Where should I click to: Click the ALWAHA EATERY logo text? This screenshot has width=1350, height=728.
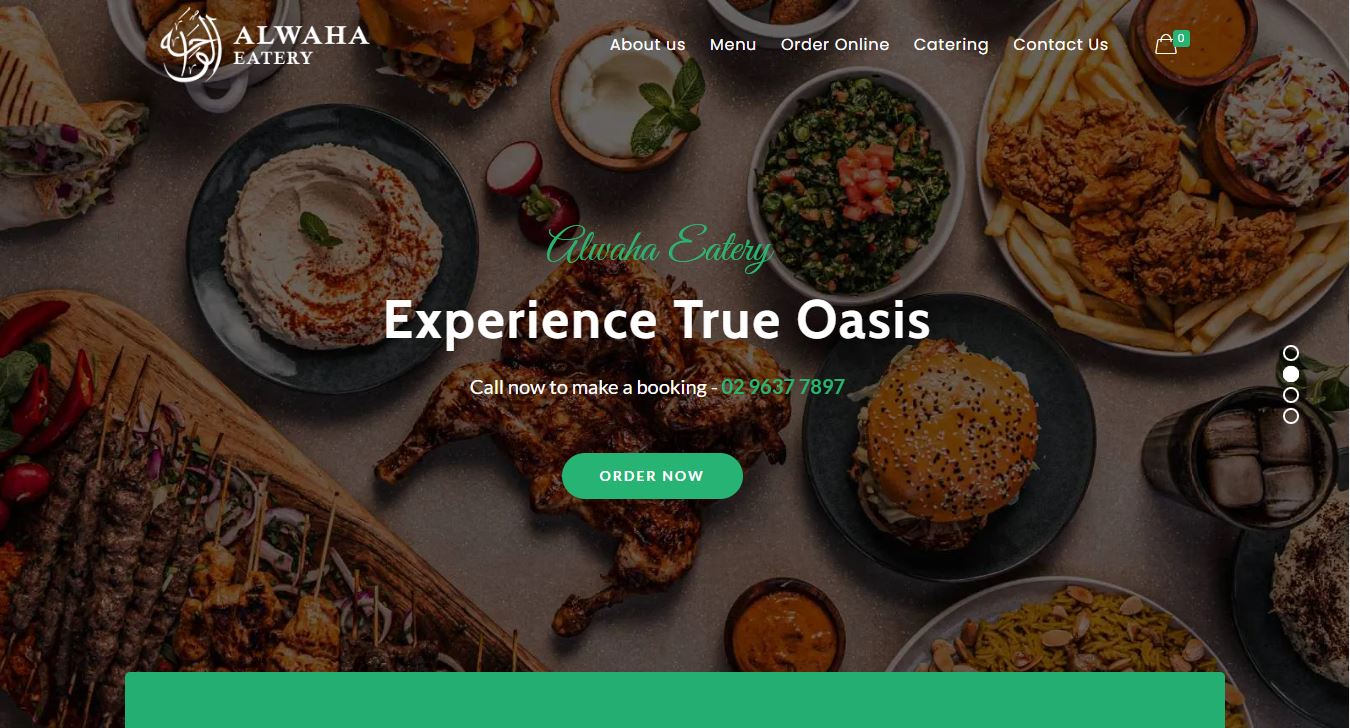(301, 45)
